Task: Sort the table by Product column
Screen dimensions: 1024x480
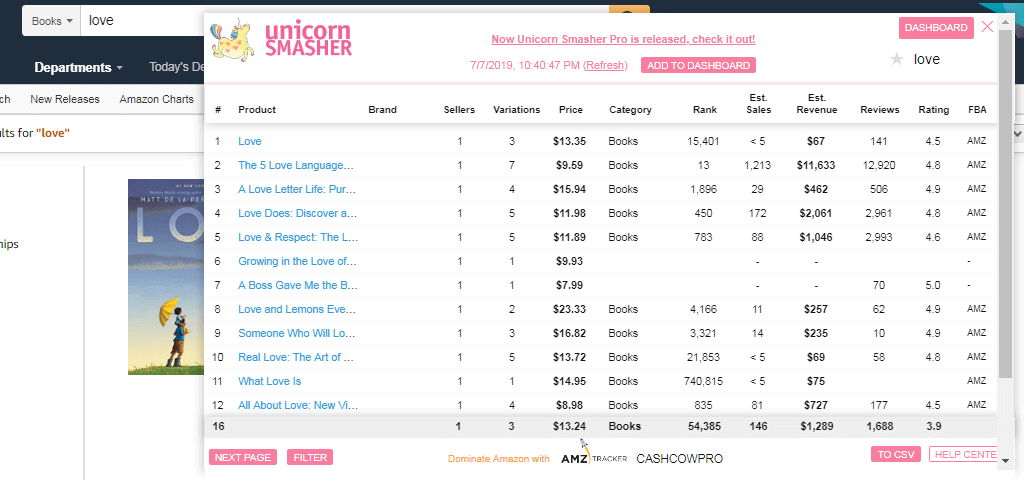Action: click(257, 110)
